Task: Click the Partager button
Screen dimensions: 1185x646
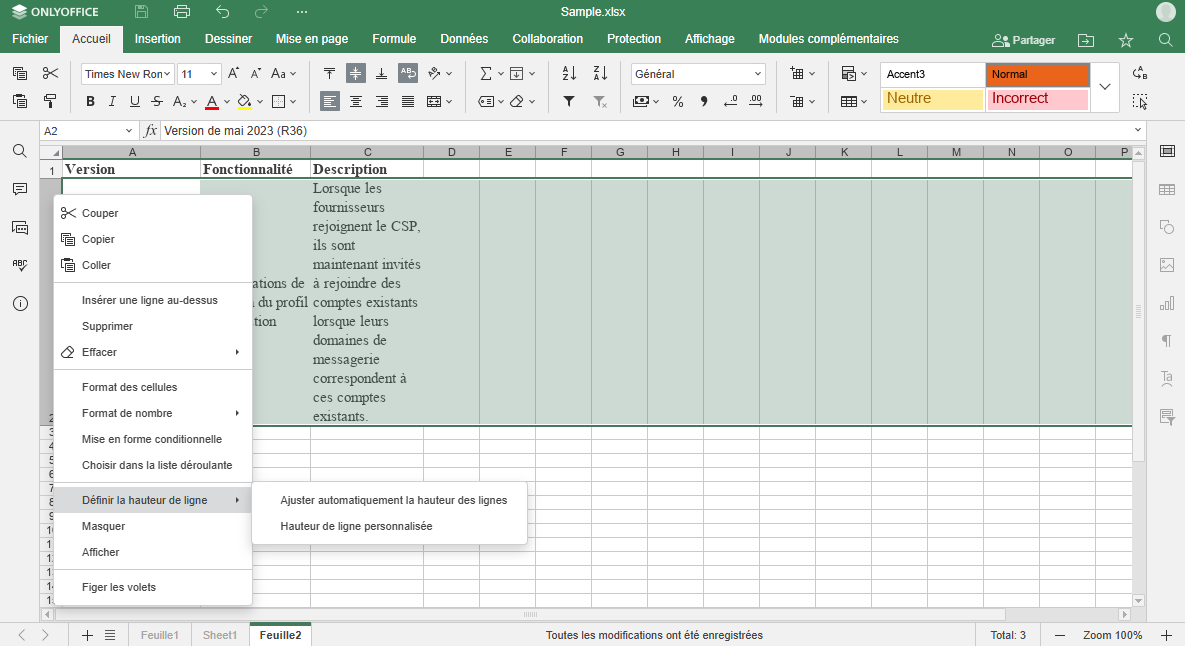Action: tap(1022, 39)
